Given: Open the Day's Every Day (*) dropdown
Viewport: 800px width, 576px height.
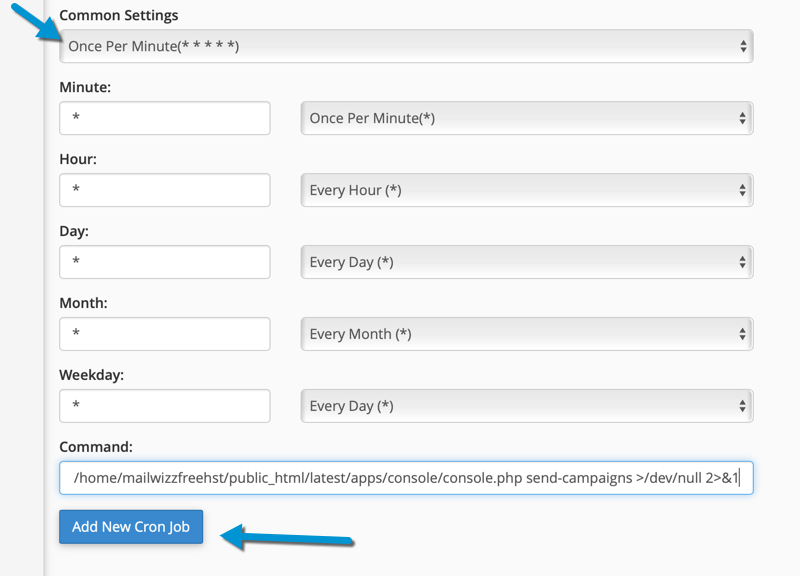Looking at the screenshot, I should (x=527, y=262).
